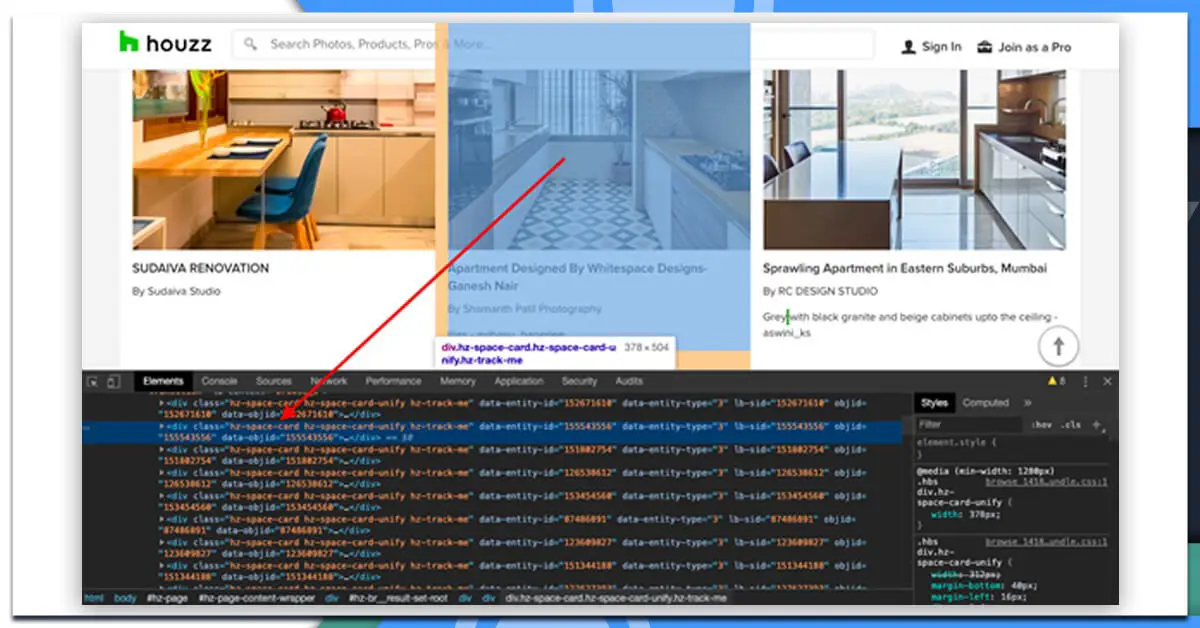This screenshot has width=1200, height=628.
Task: Toggle the :hov element state panel
Action: point(1042,424)
